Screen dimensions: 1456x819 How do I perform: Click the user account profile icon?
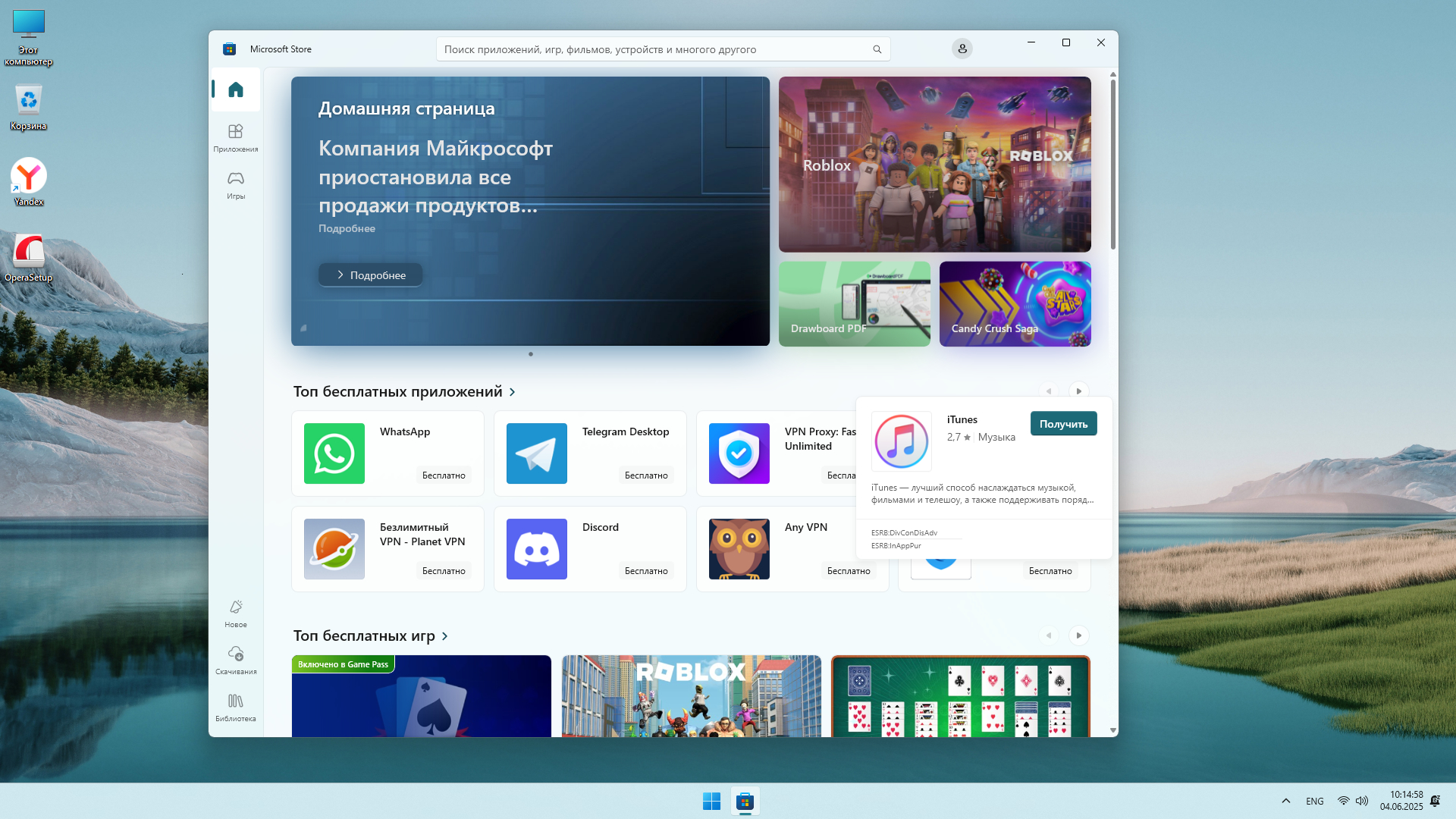[x=962, y=49]
